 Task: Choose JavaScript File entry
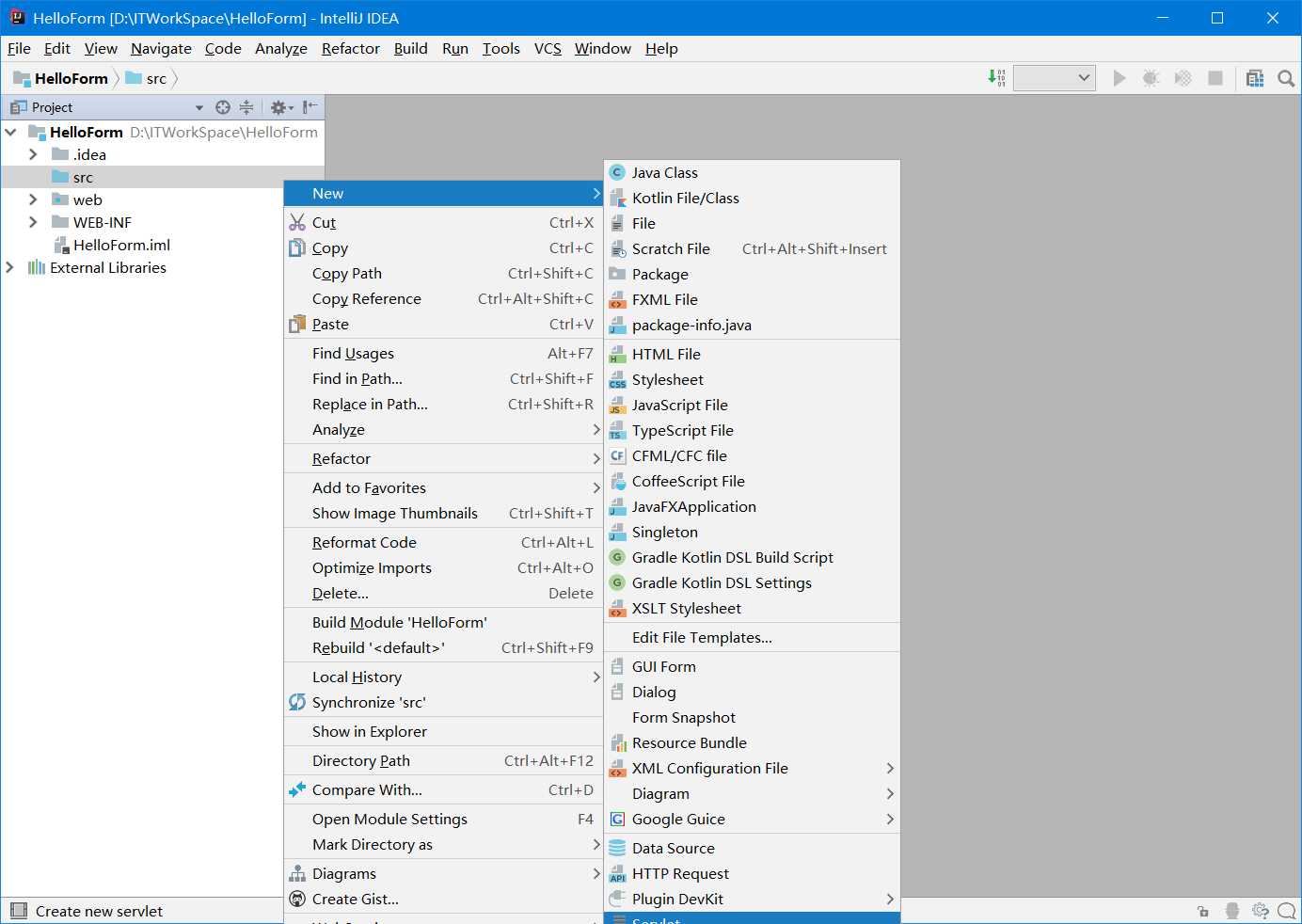click(x=752, y=405)
